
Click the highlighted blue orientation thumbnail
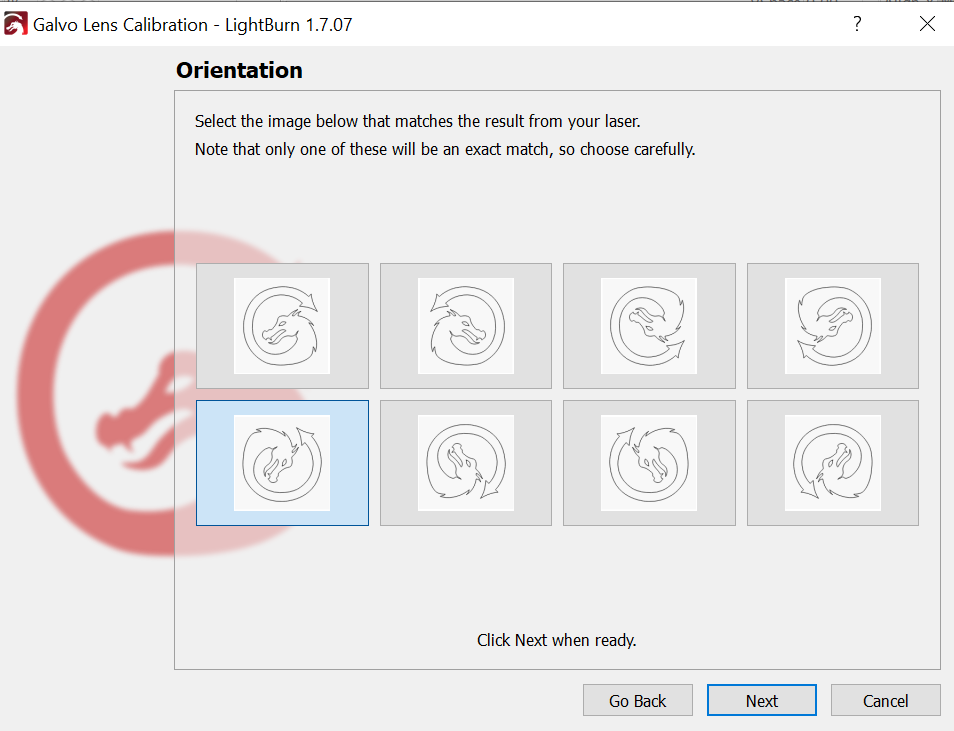coord(282,463)
